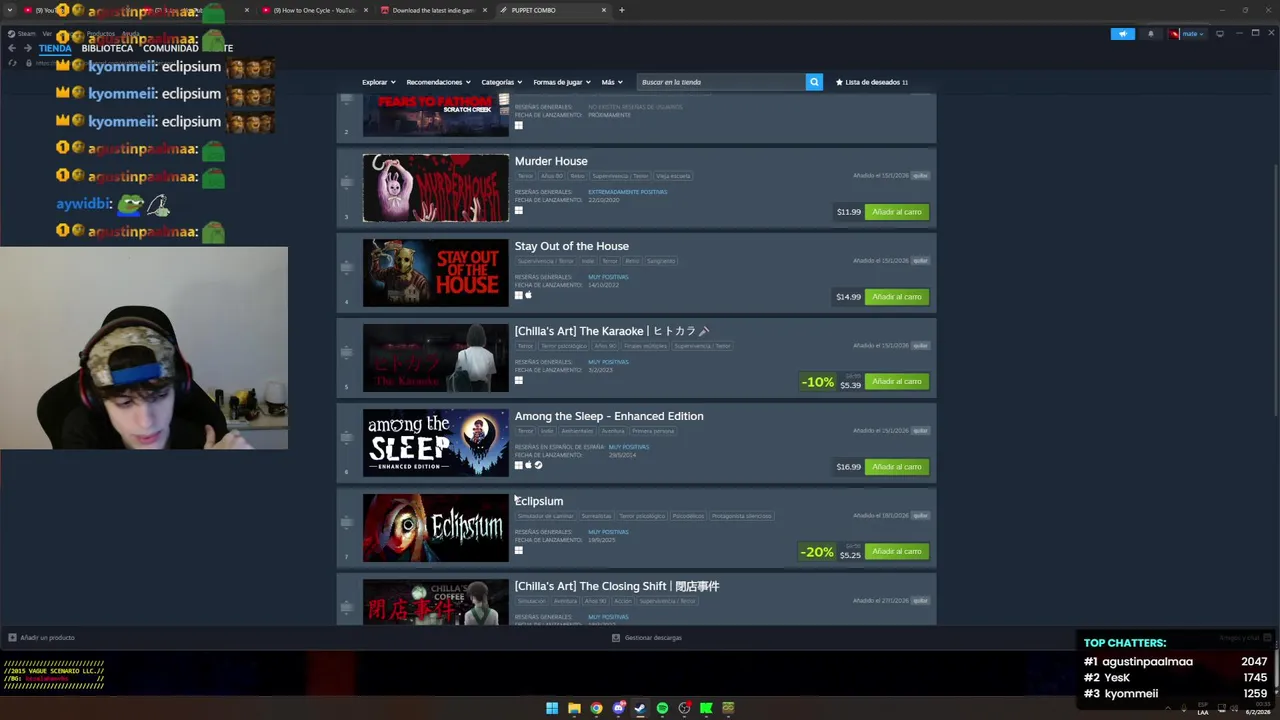Click the Terror psicológico tag under Eclipsium
The width and height of the screenshot is (1280, 720).
[642, 516]
